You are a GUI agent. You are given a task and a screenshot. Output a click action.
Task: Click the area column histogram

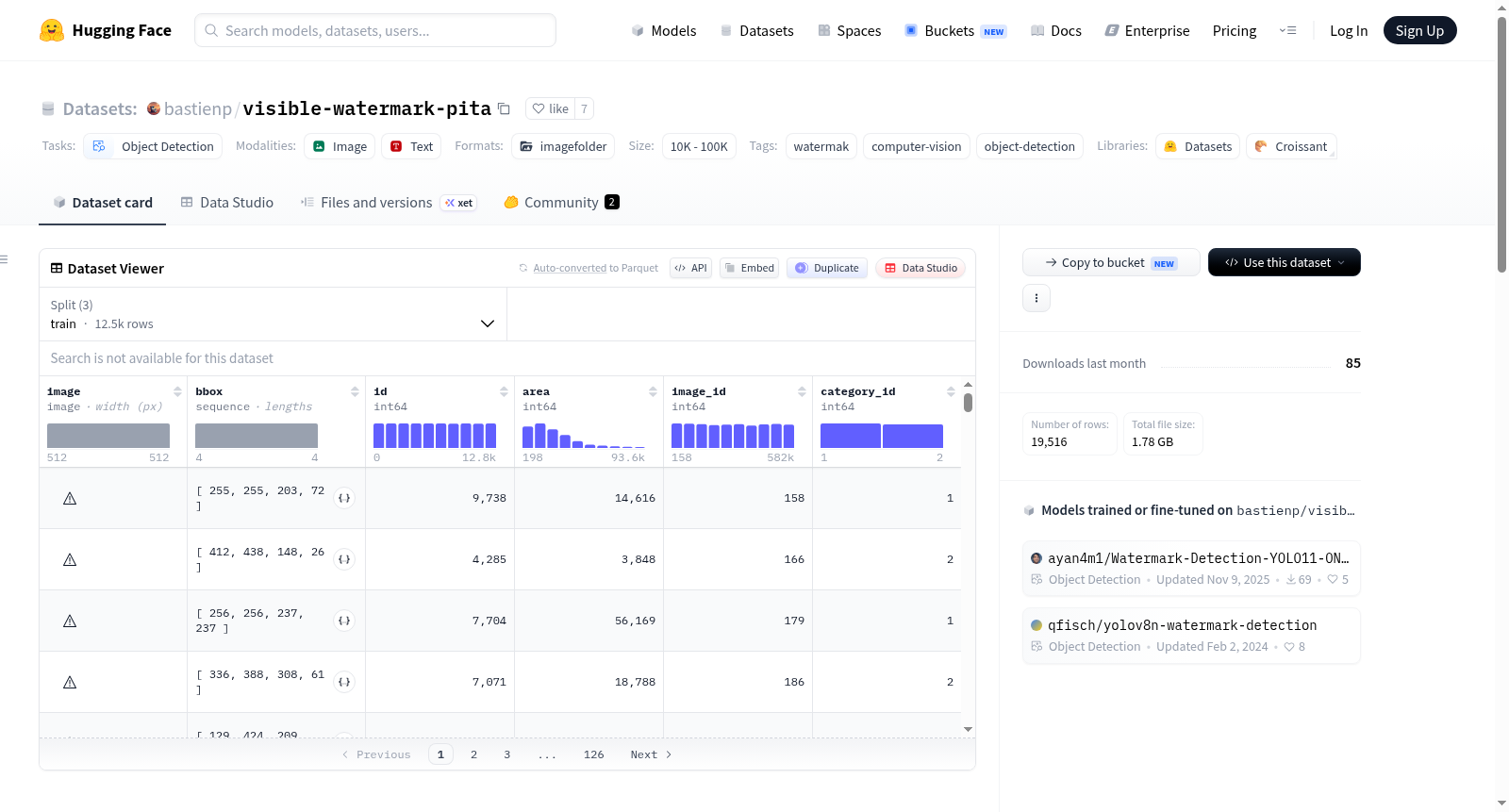pos(584,436)
